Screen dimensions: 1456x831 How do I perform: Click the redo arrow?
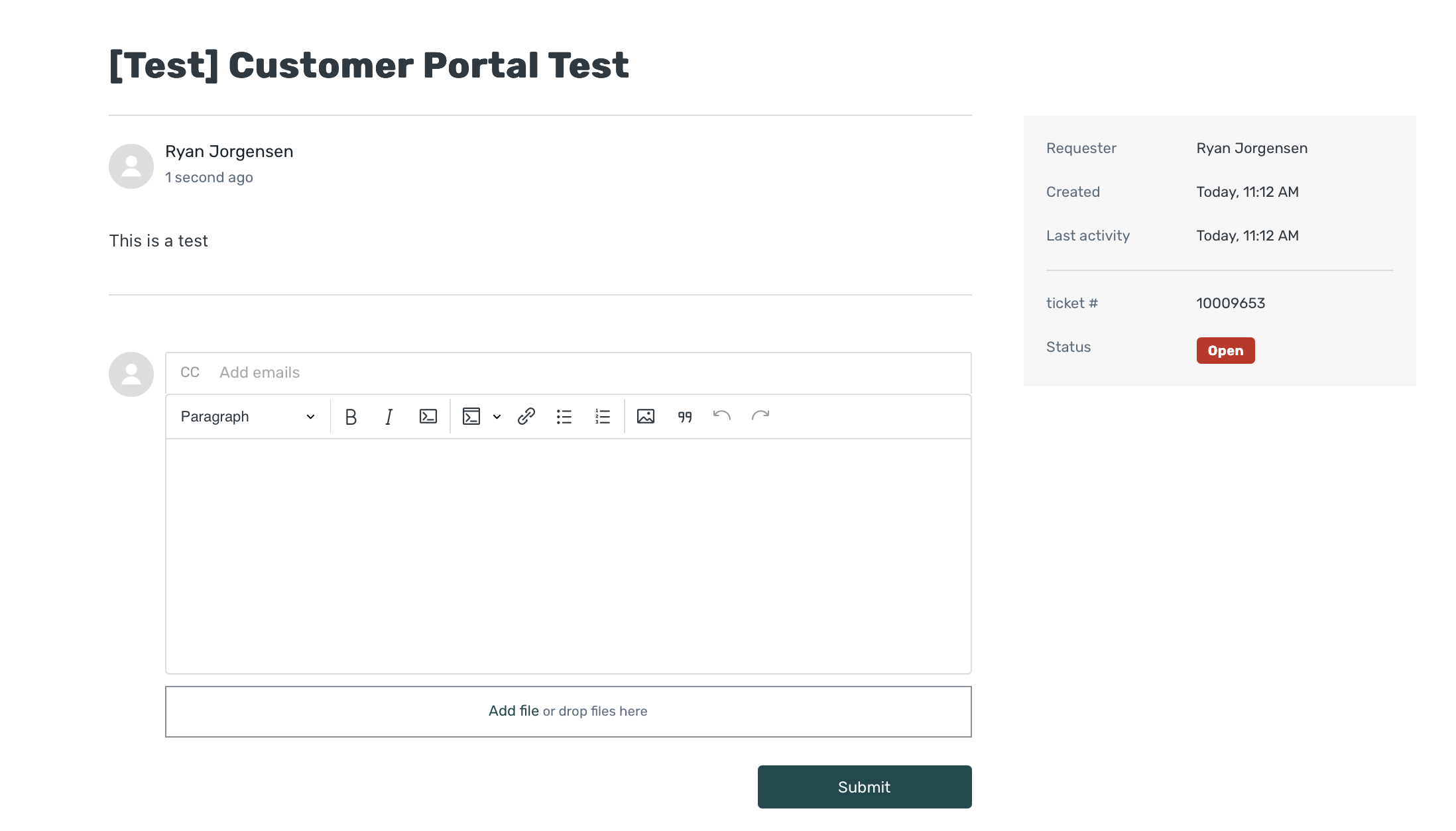pyautogui.click(x=760, y=416)
